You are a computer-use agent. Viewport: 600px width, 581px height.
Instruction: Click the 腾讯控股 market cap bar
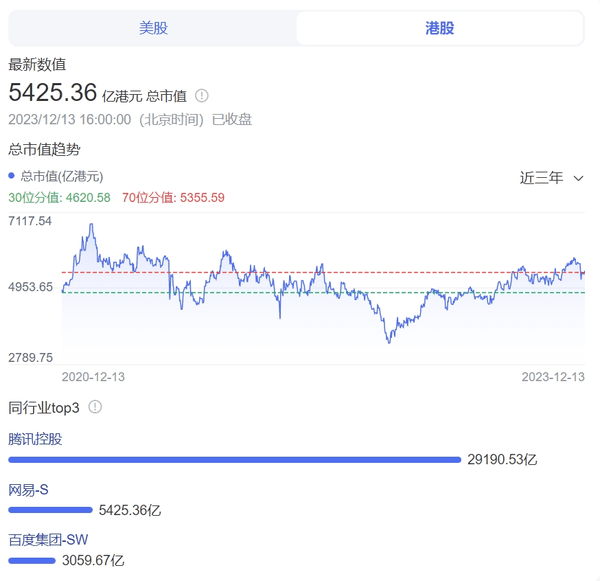coord(235,460)
